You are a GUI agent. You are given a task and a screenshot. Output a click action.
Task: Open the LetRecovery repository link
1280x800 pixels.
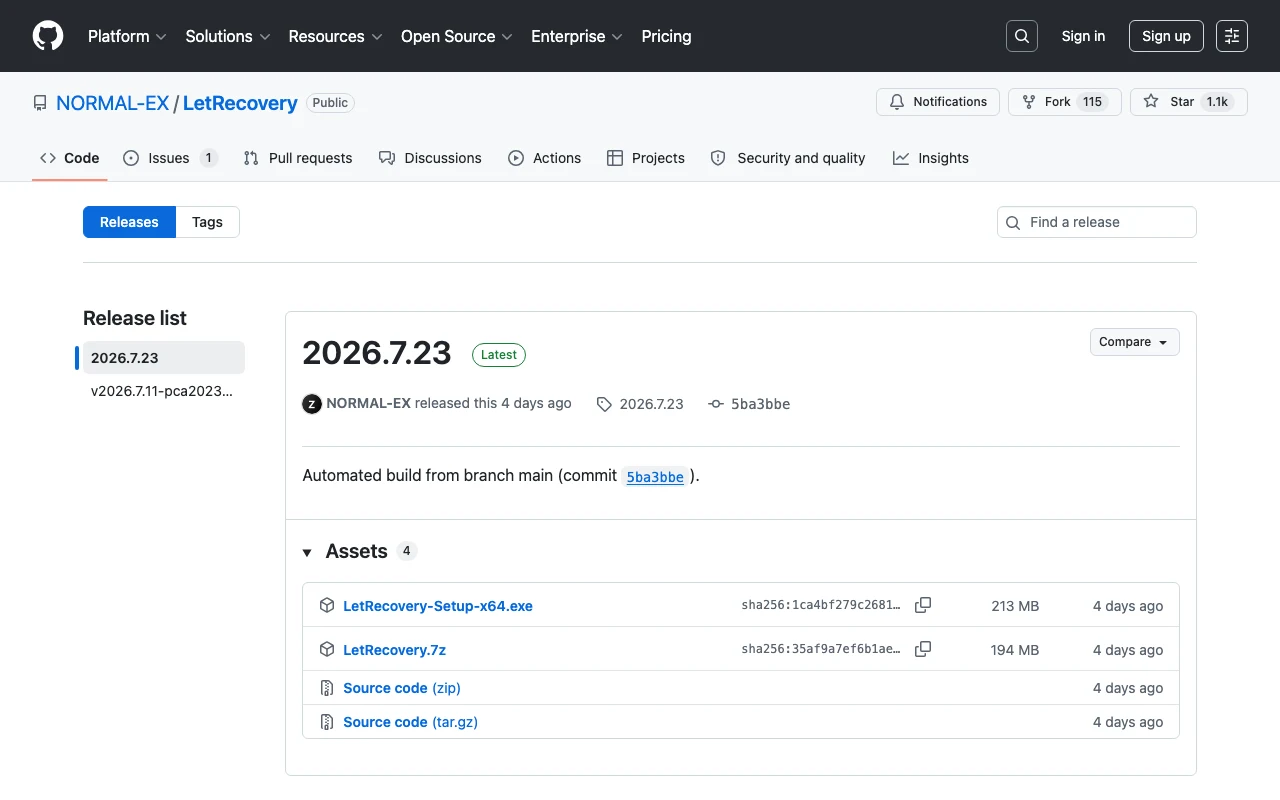click(240, 103)
